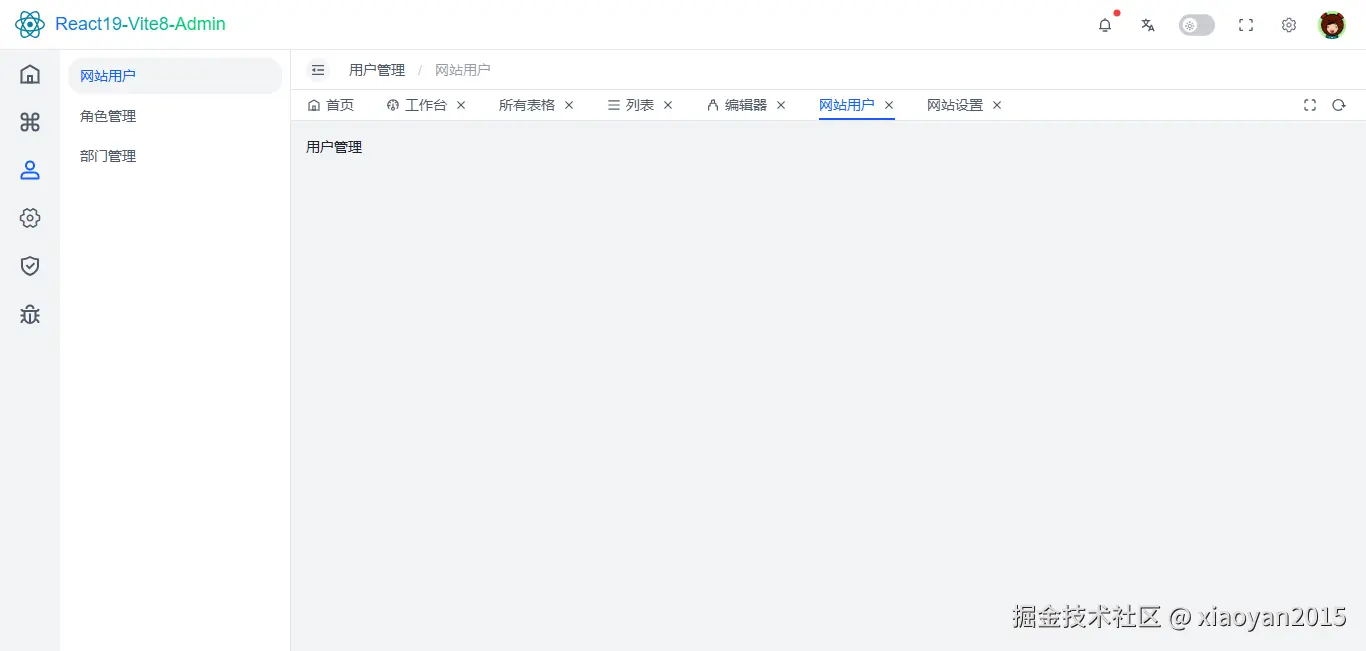Enter fullscreen from the header icon
This screenshot has width=1366, height=651.
click(1246, 25)
